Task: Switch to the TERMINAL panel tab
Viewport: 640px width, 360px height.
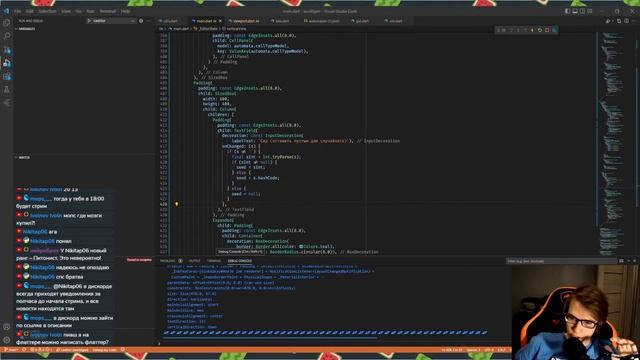Action: tap(213, 261)
